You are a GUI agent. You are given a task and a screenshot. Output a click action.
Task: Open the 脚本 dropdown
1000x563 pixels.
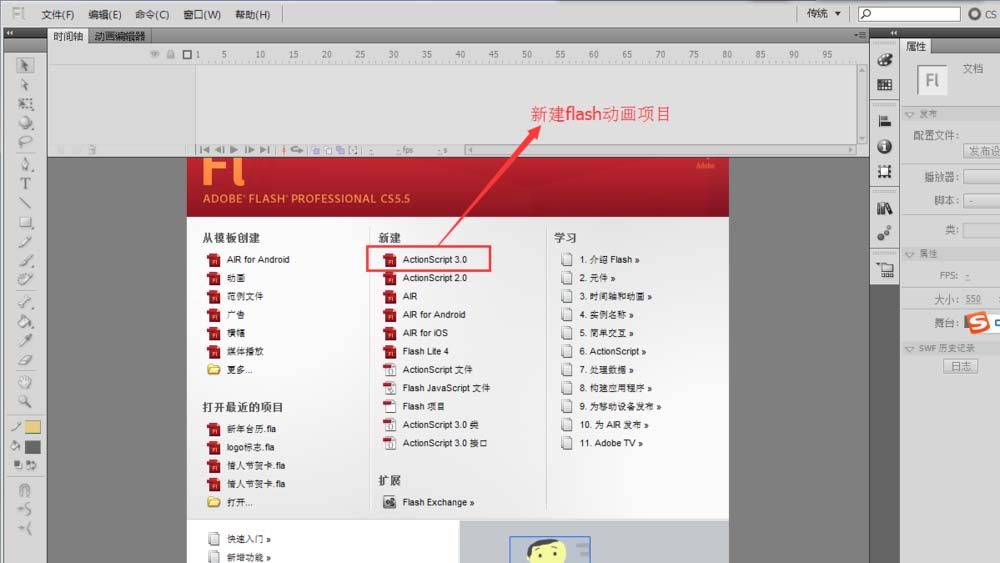click(982, 200)
